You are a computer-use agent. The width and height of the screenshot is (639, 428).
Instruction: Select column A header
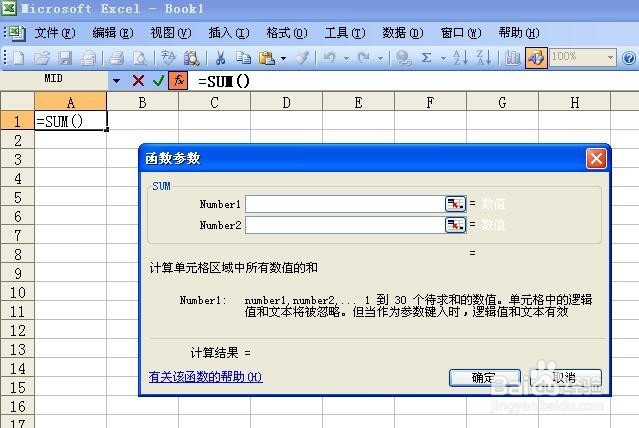(x=71, y=102)
